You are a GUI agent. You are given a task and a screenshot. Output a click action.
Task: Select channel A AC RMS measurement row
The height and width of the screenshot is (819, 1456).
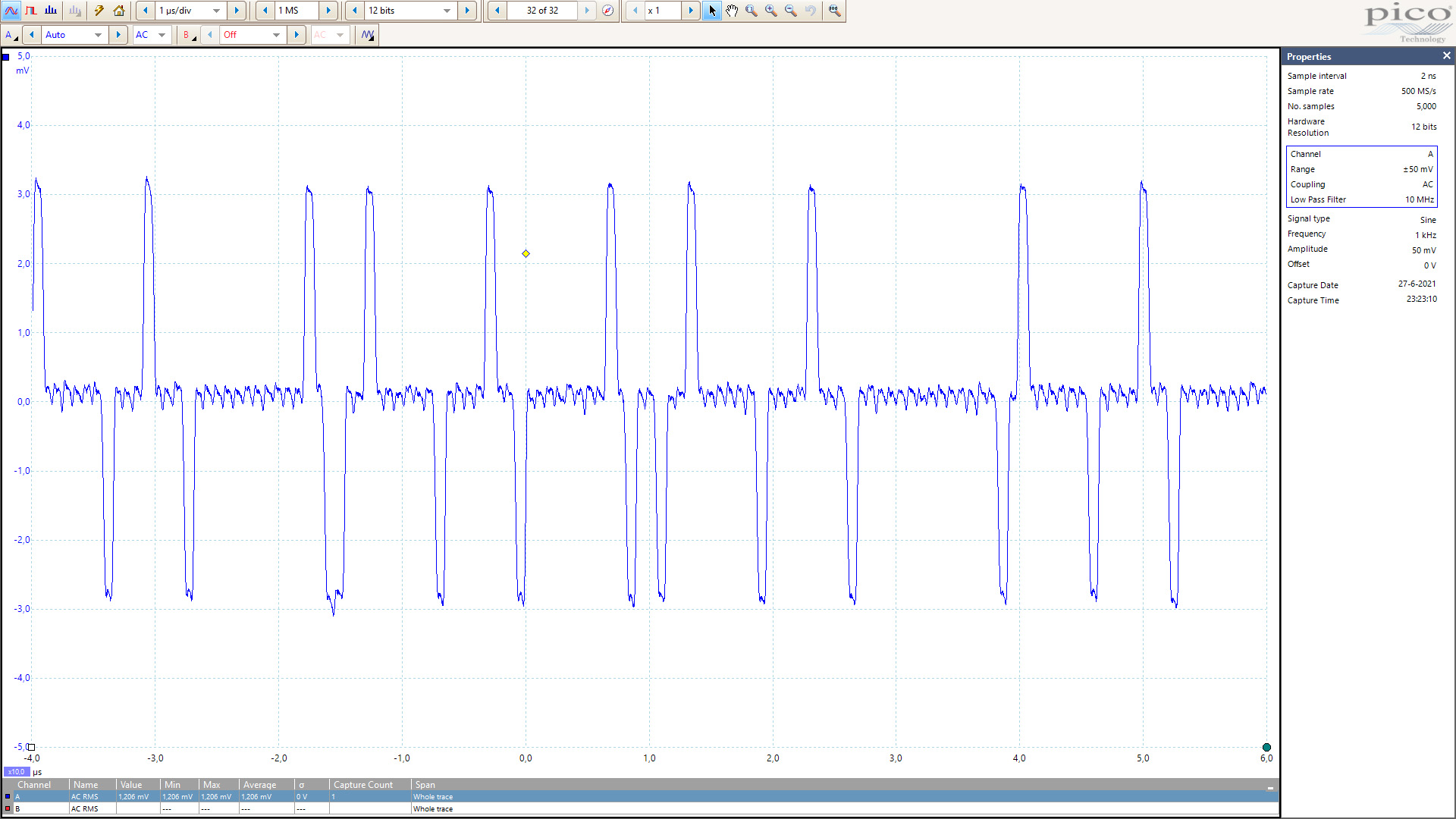640,797
